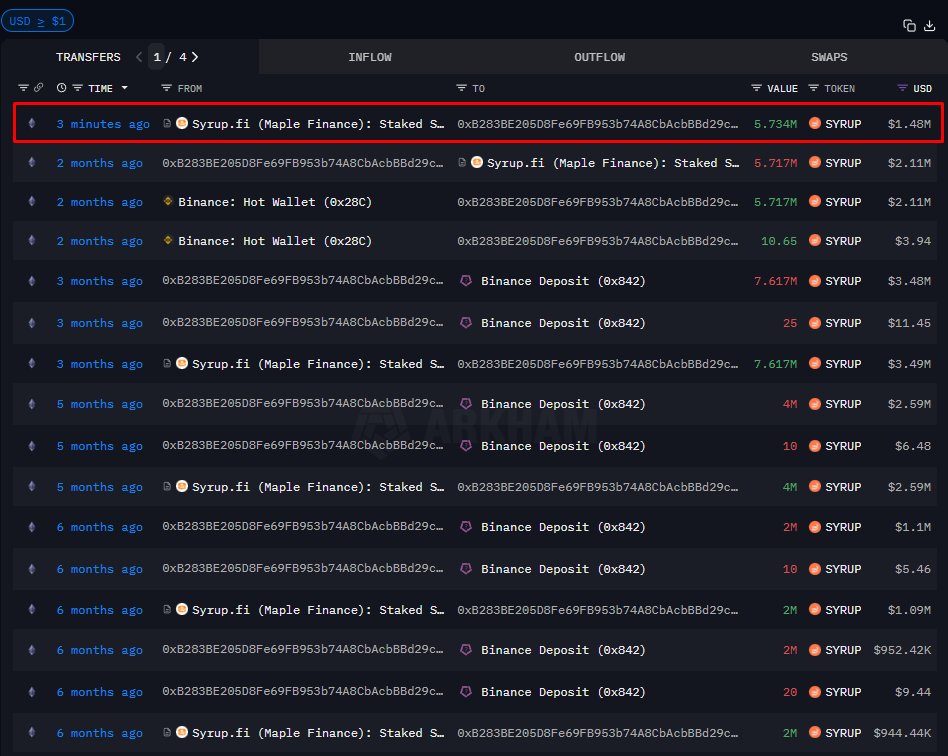Click Binance logo in the $3.94 row

click(168, 240)
